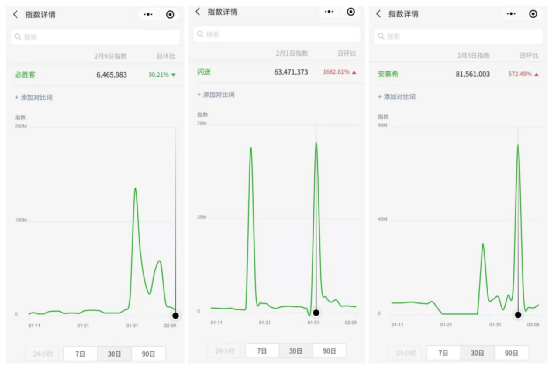This screenshot has height=368, width=553.
Task: Focus the search field in 必胜客 panel
Action: [x=96, y=37]
